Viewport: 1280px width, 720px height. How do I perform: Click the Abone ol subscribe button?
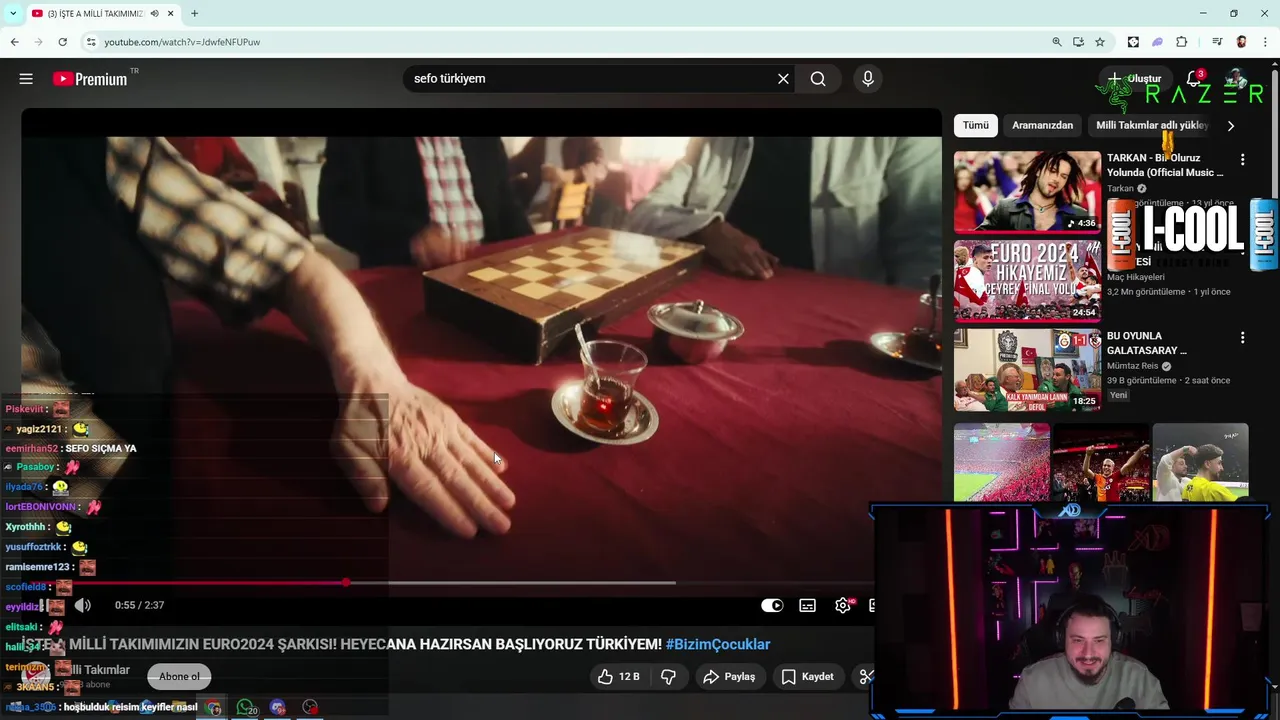point(179,677)
